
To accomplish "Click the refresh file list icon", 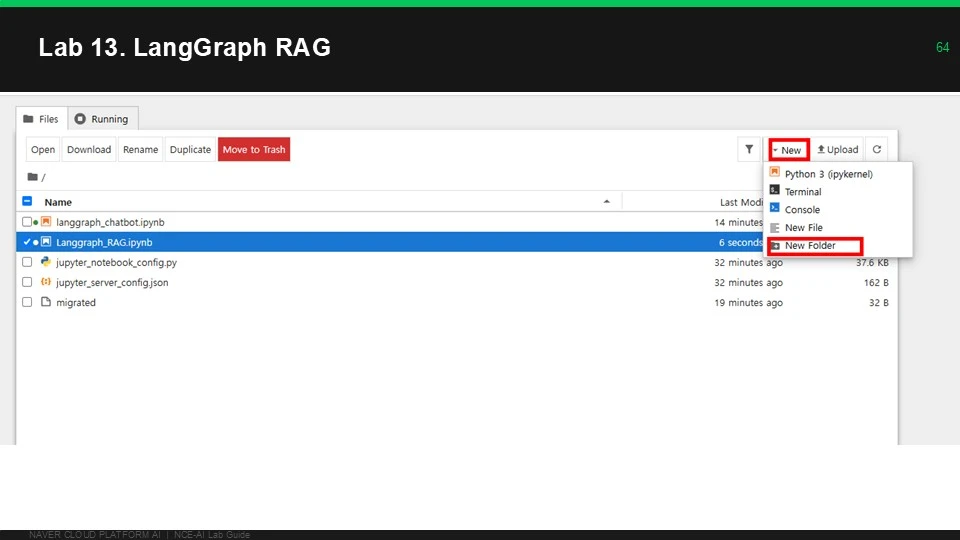I will (x=877, y=149).
